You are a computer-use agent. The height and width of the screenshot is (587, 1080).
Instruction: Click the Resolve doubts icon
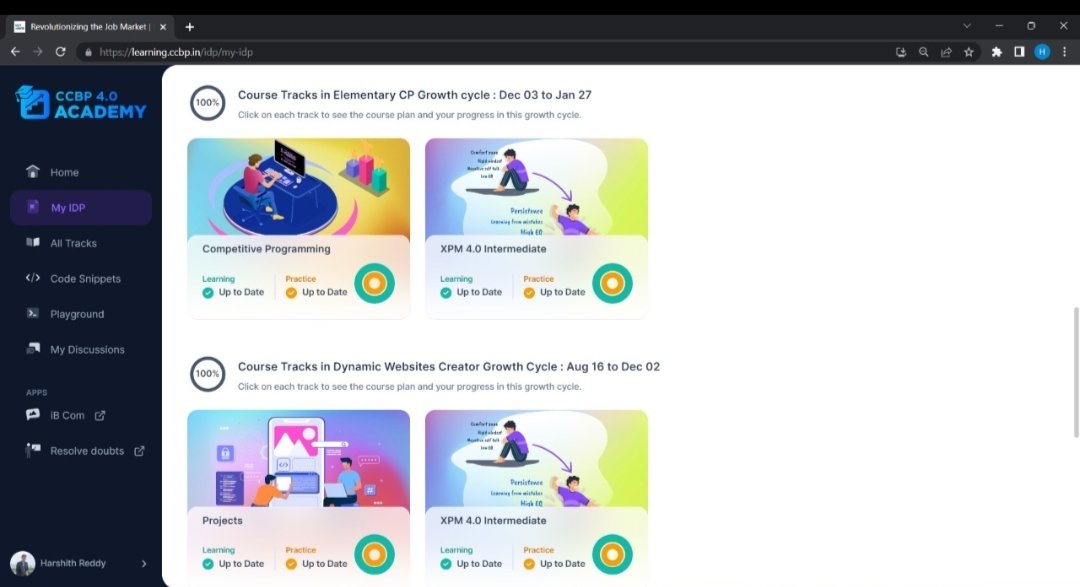click(x=32, y=451)
